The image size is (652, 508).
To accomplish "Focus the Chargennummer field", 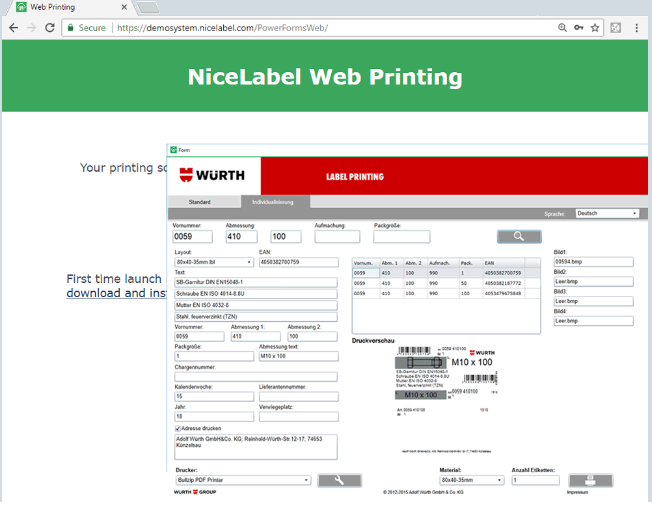I will pos(256,377).
